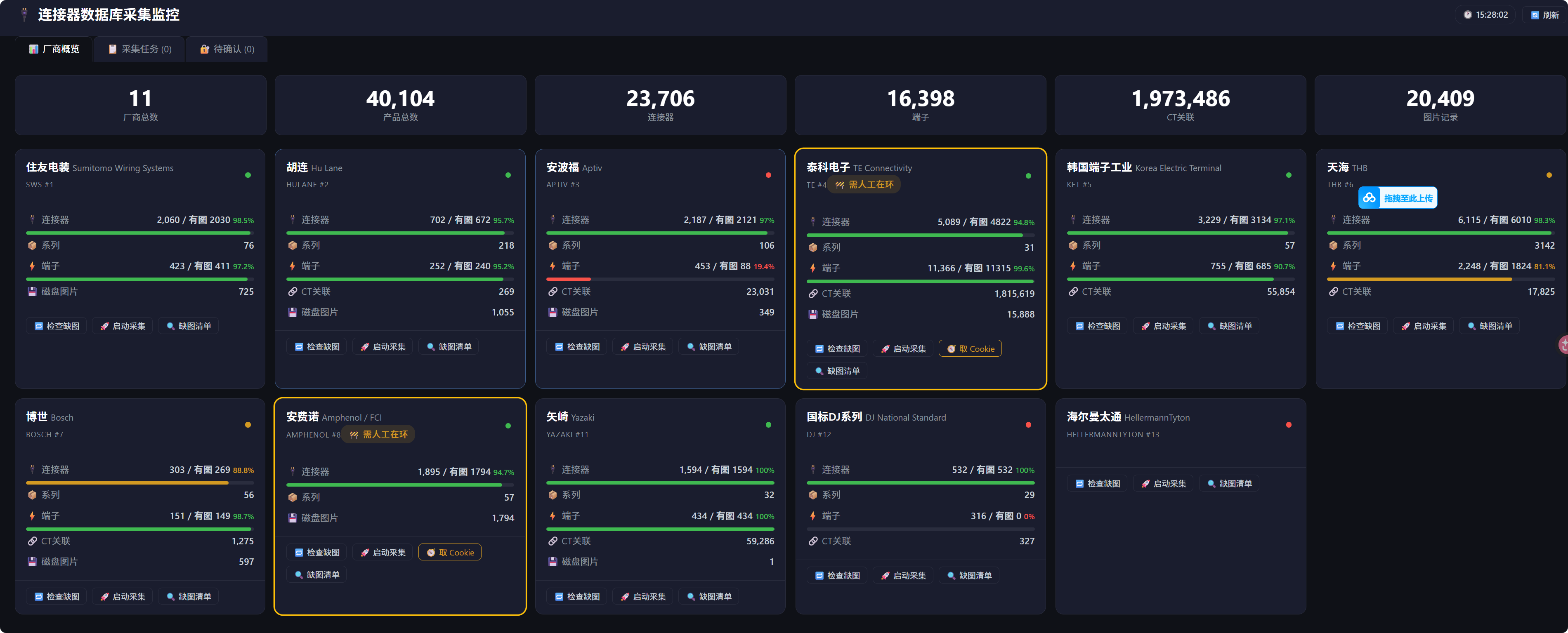Click the status dot on Sumitomo card
The height and width of the screenshot is (633, 1568).
click(248, 175)
